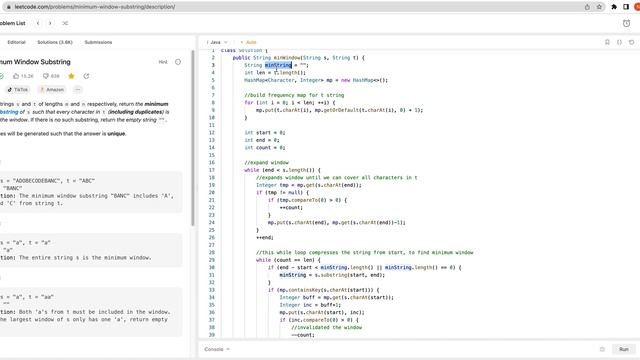Go to the previous problem arrow
640x360 pixels.
pyautogui.click(x=38, y=23)
